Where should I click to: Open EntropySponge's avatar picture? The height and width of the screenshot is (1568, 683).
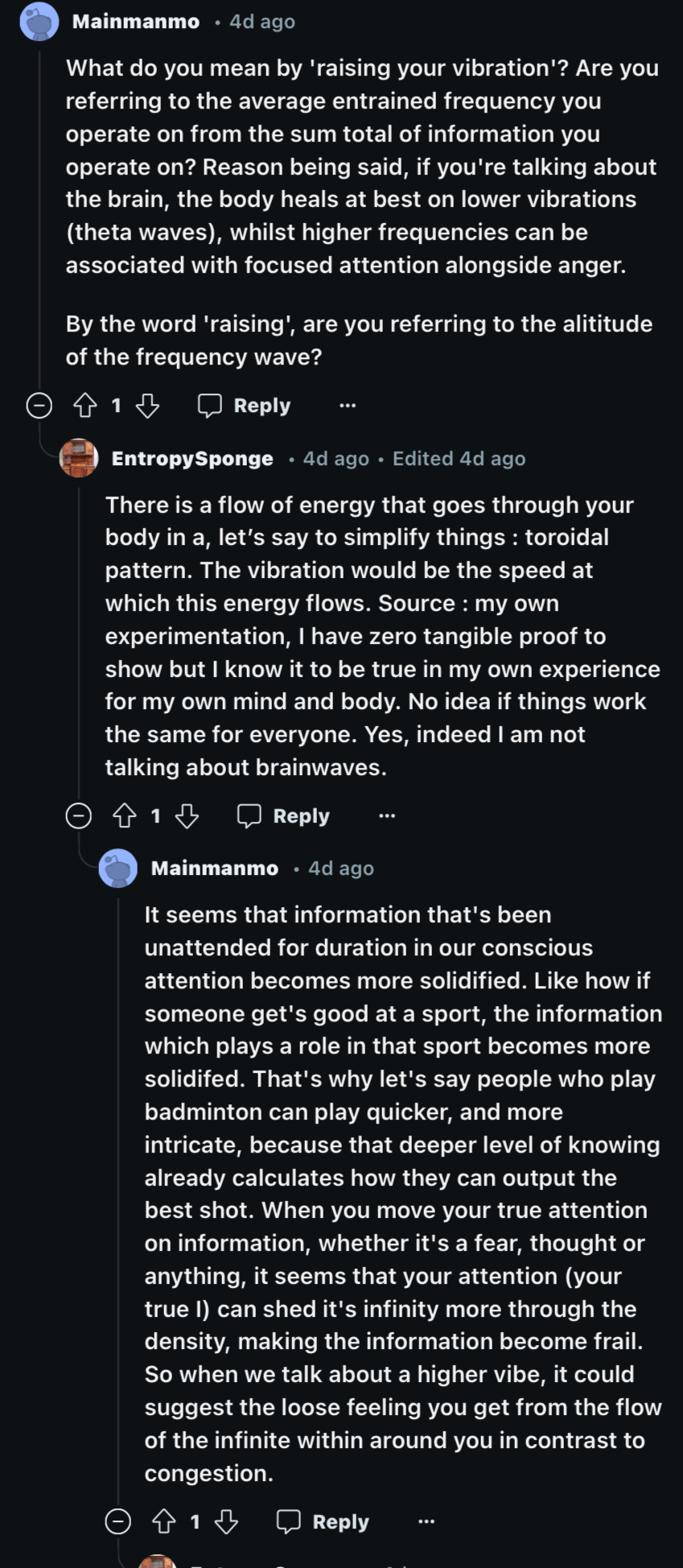click(x=79, y=458)
